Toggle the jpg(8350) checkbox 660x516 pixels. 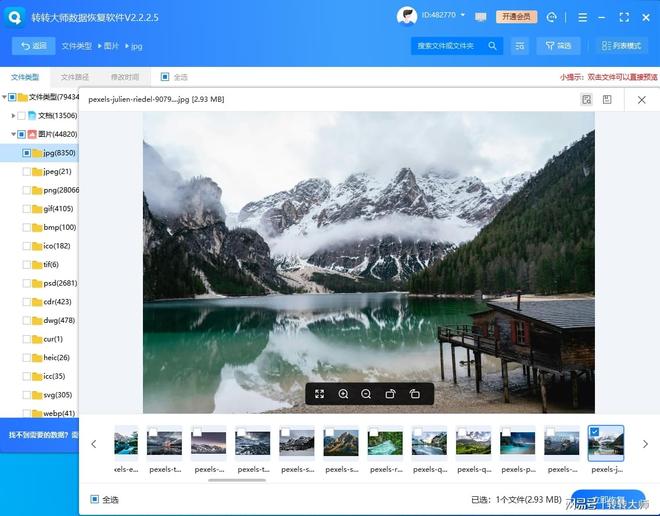(27, 153)
